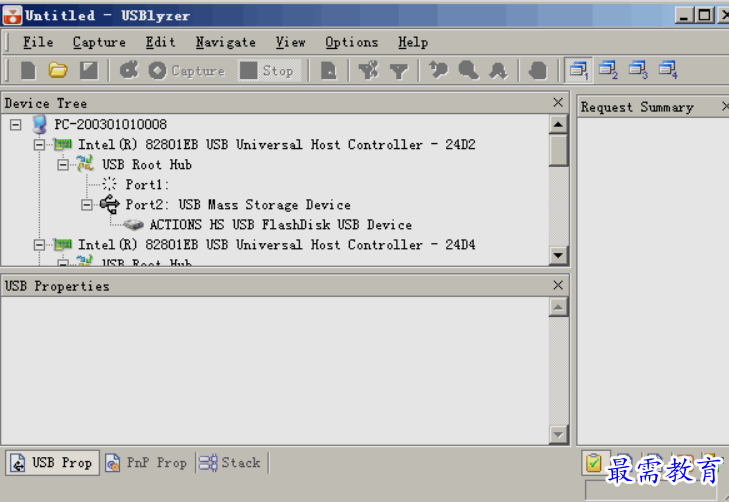Image resolution: width=729 pixels, height=502 pixels.
Task: Click the computer icon beside PC-200301010008
Action: (x=40, y=125)
